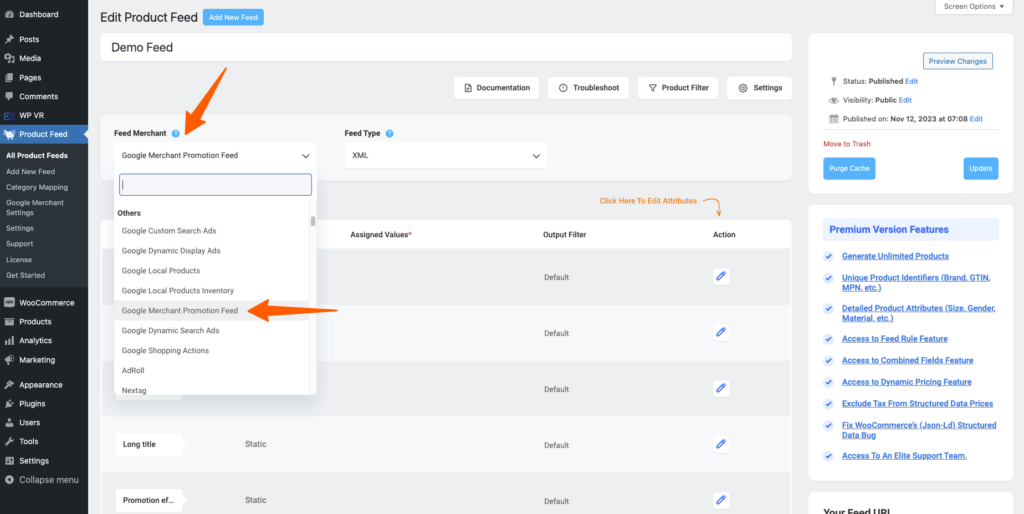Open Support submenu item

tap(20, 244)
